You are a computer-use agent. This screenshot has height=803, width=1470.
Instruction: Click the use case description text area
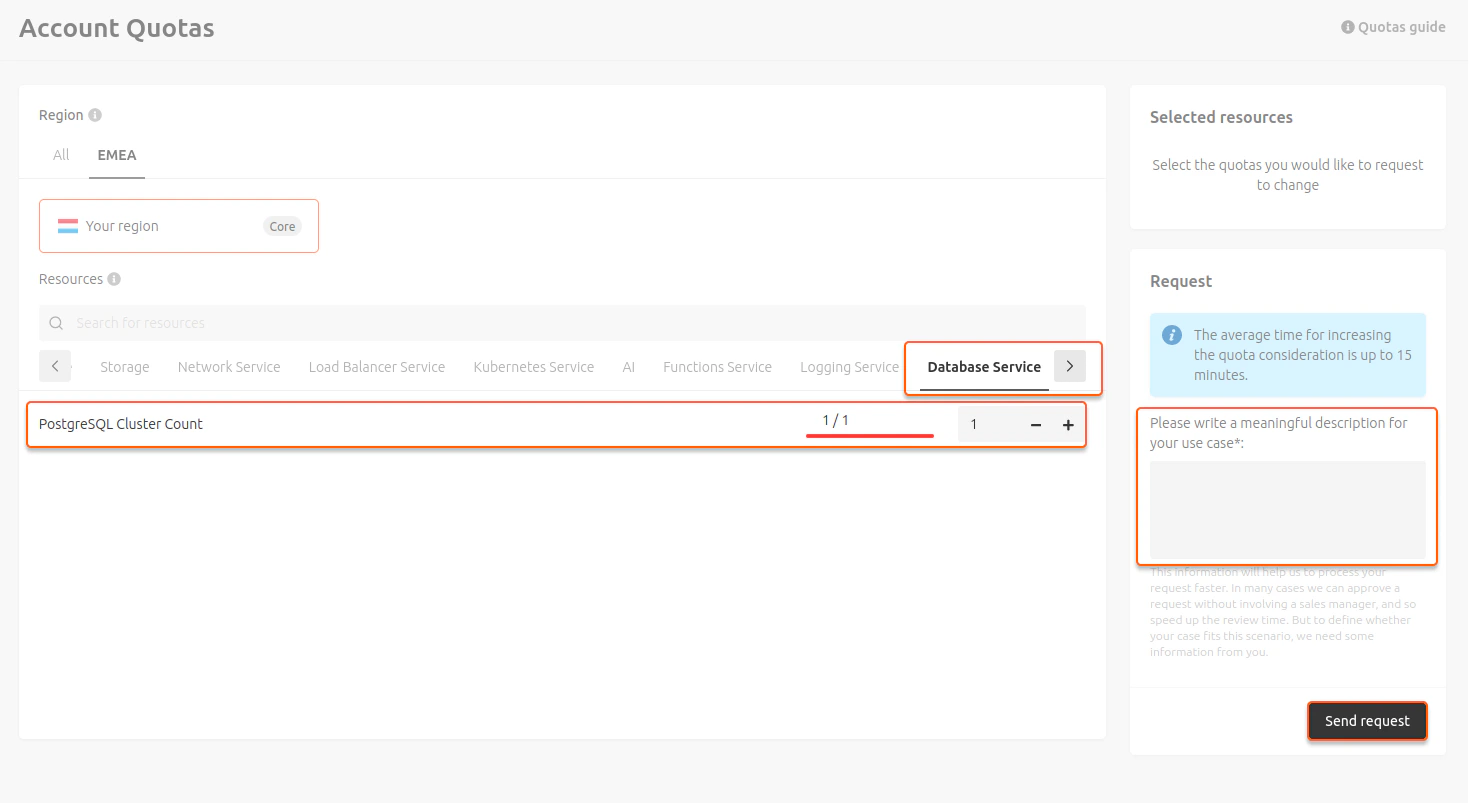click(1287, 509)
